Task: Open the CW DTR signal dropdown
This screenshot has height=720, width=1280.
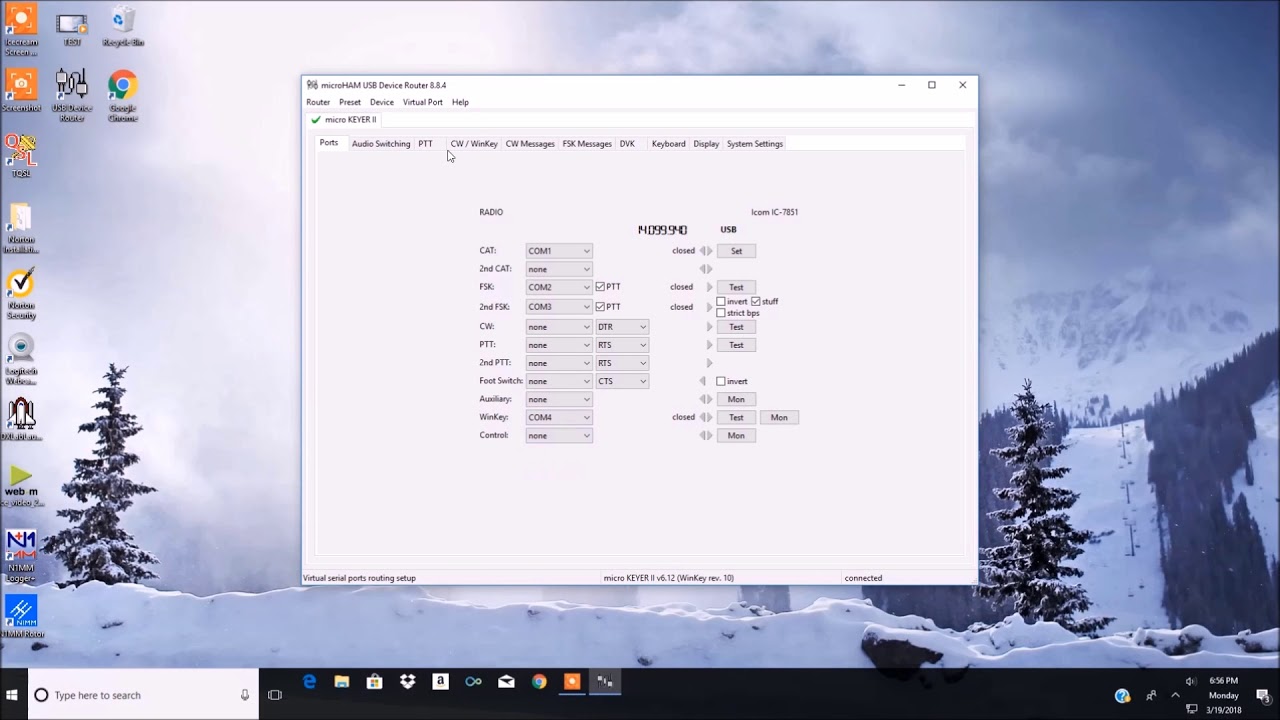Action: (622, 327)
